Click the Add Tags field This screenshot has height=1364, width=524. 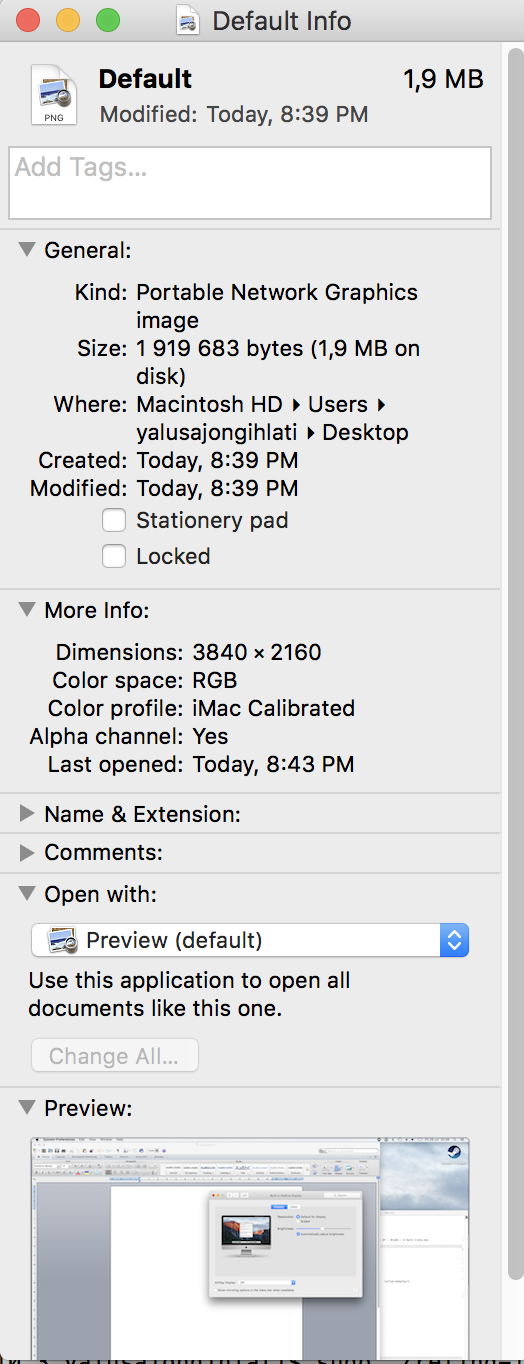250,183
